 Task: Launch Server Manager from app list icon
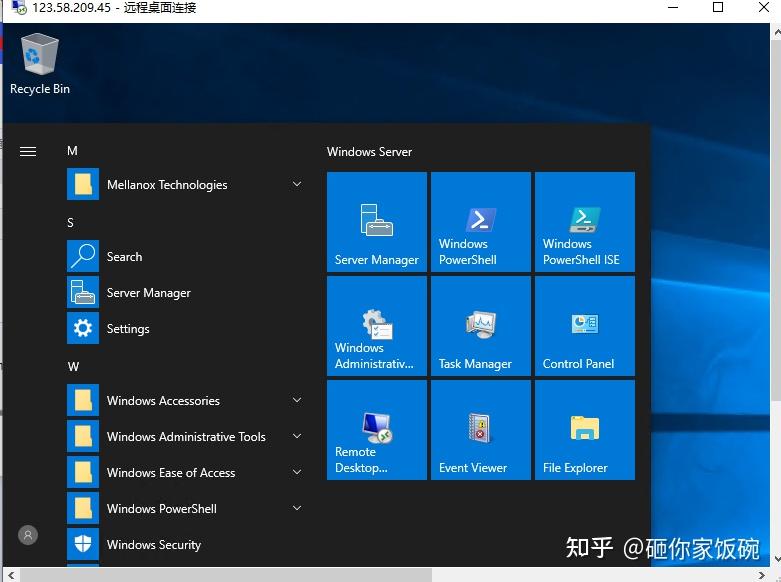pyautogui.click(x=83, y=292)
